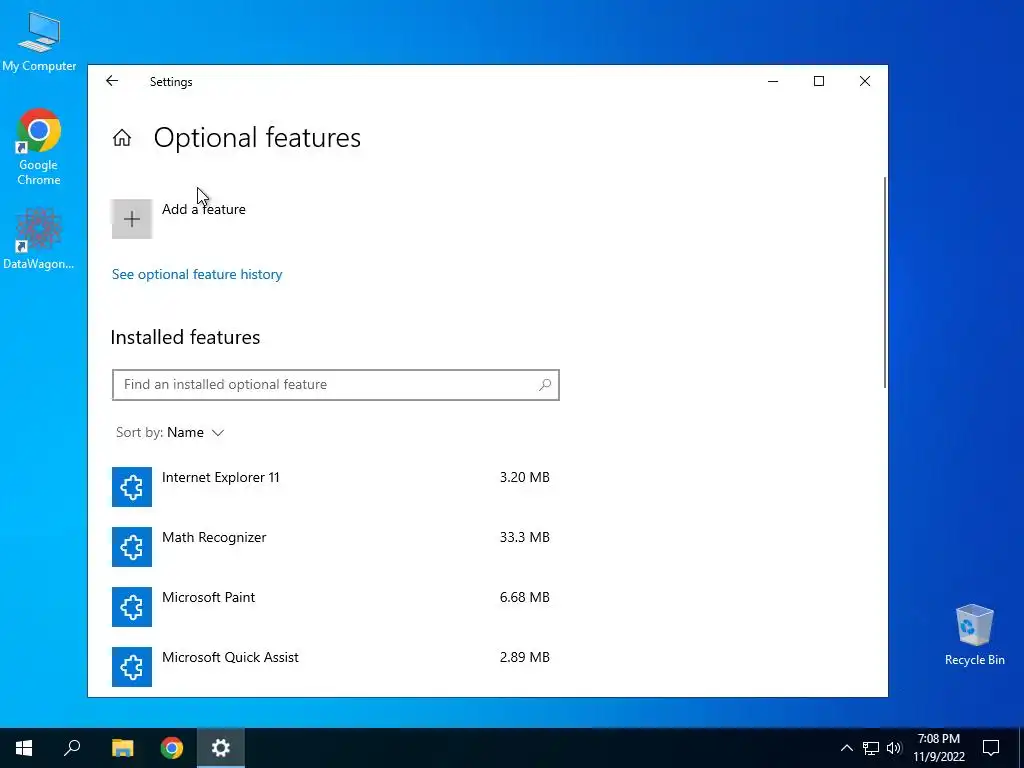Click the Add a feature label
The height and width of the screenshot is (768, 1024).
click(x=204, y=209)
